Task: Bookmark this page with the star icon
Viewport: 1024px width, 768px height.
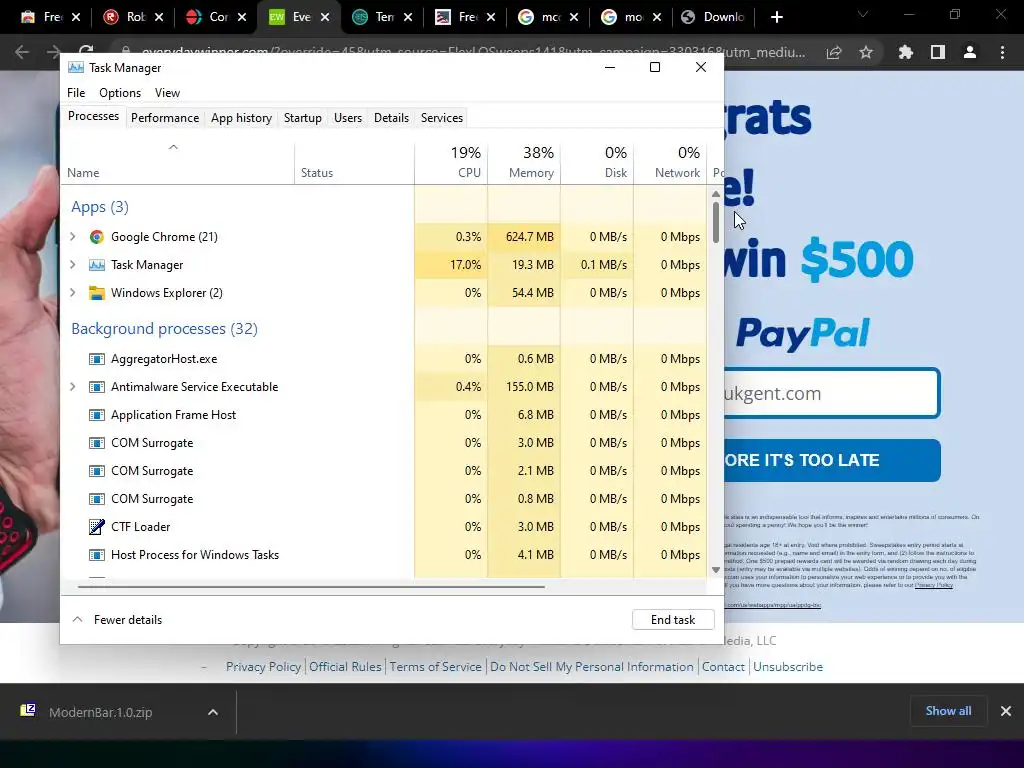Action: tap(866, 52)
